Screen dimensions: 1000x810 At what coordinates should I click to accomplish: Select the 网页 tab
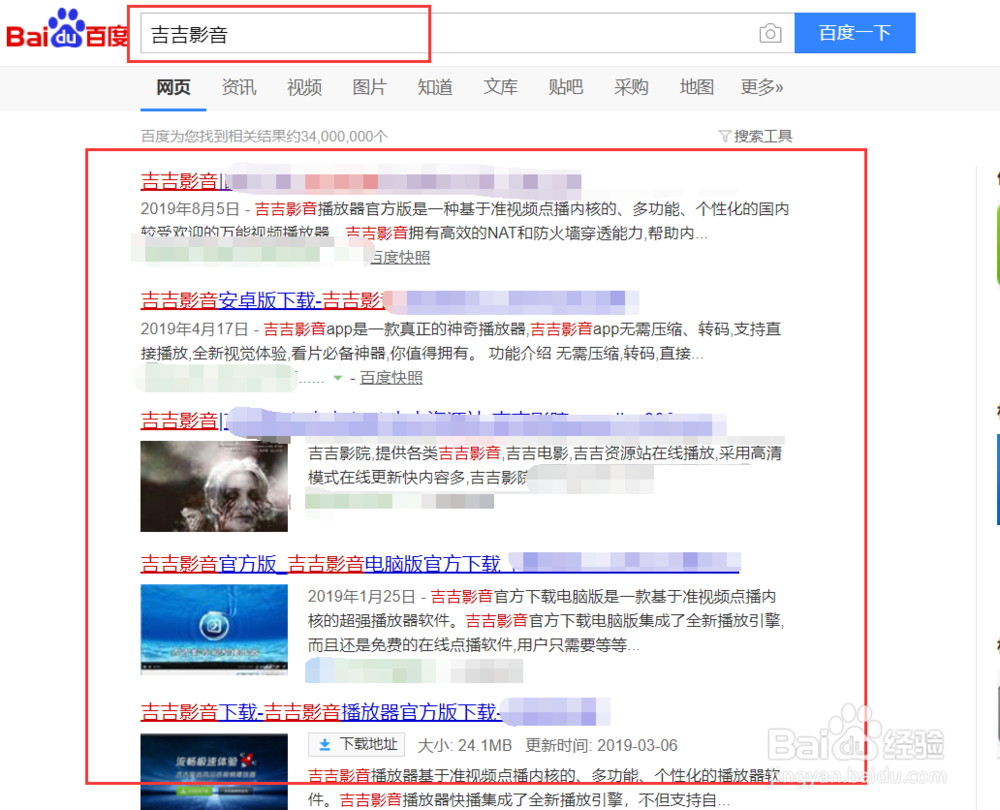[173, 87]
